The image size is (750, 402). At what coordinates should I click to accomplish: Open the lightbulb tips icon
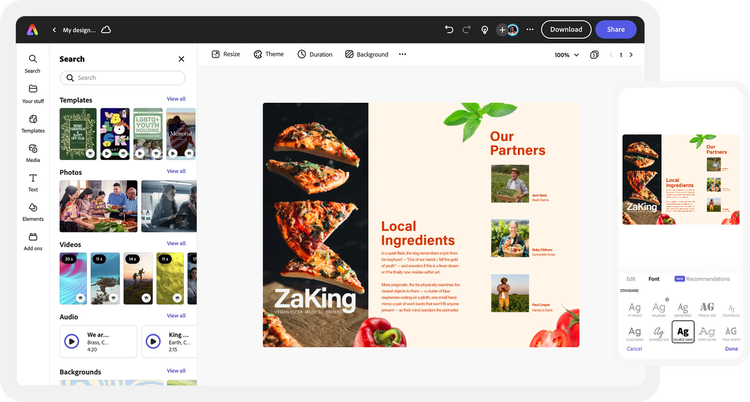[485, 30]
